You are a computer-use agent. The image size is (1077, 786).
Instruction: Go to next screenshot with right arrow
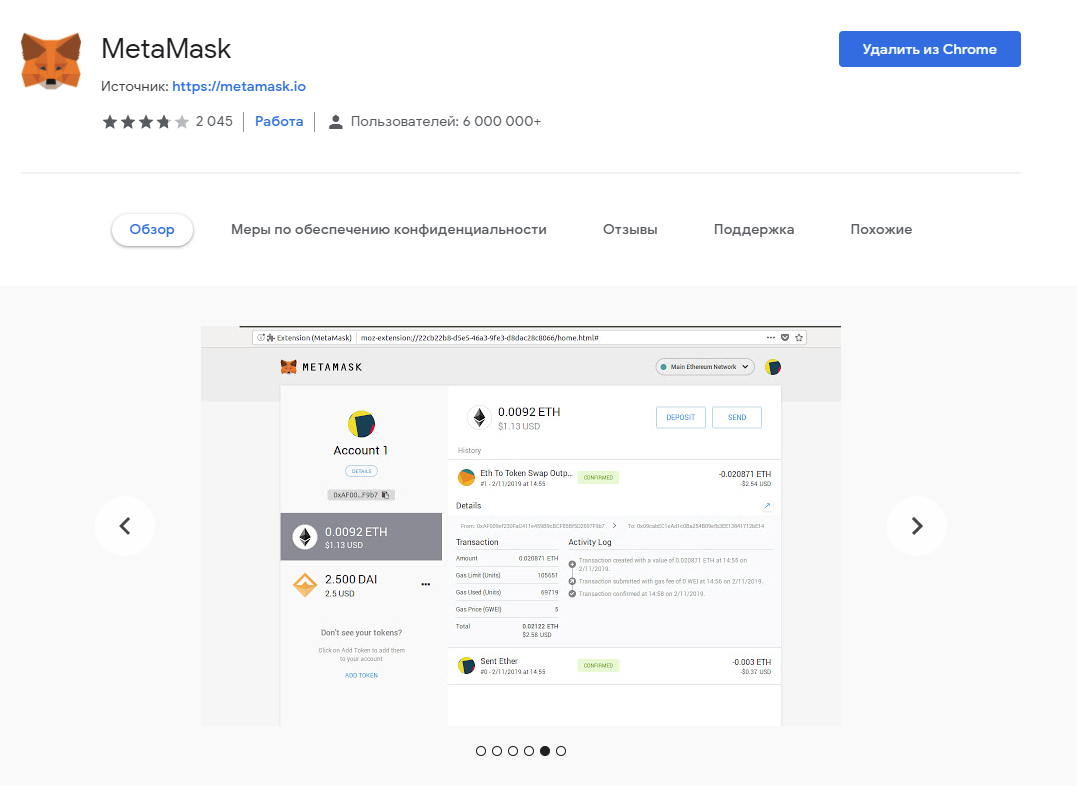(x=917, y=526)
